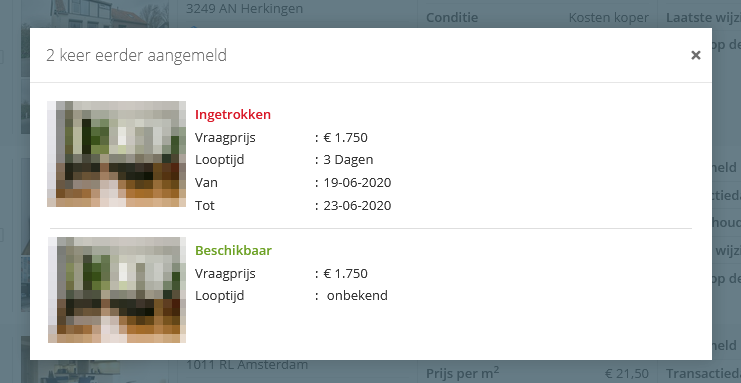
Task: Click the 'Laatste wijzi' column header
Action: click(x=703, y=18)
